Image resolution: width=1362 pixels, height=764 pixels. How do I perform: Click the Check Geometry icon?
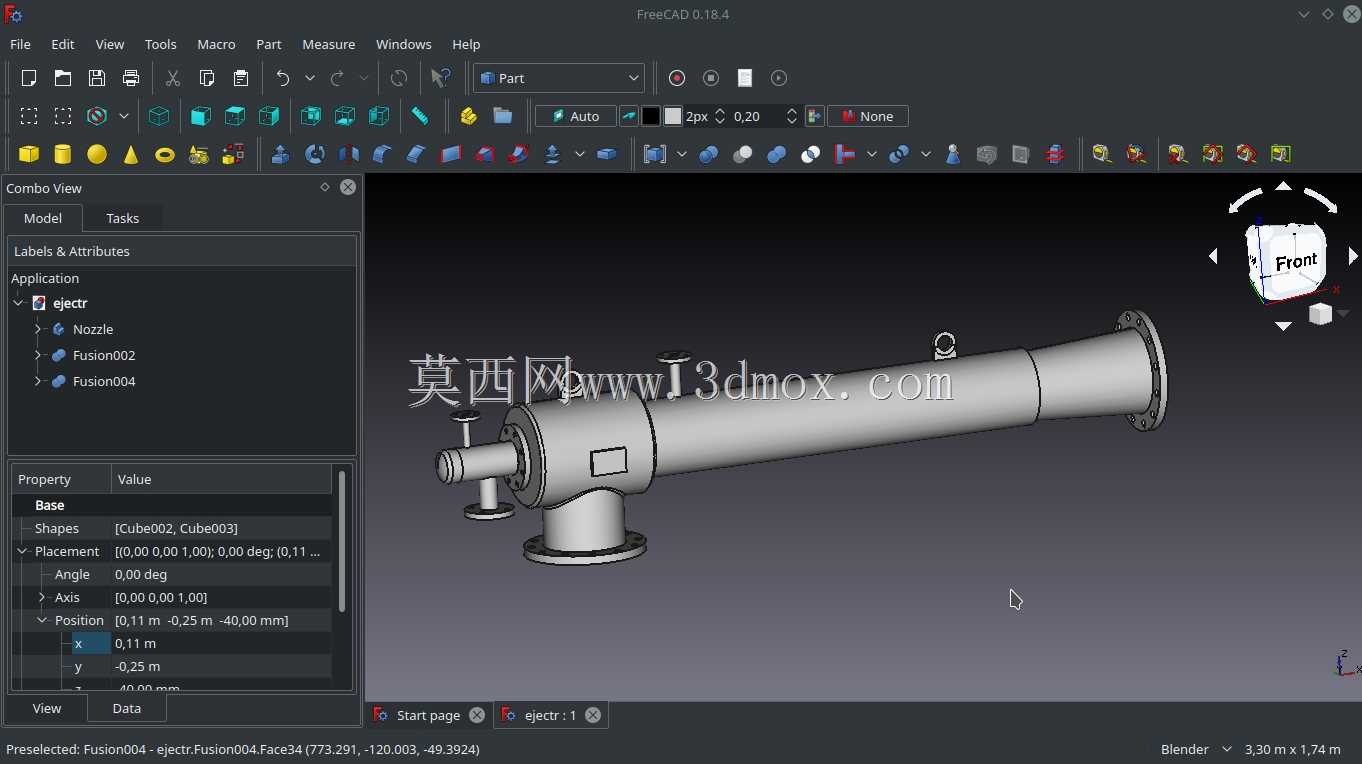tap(953, 154)
